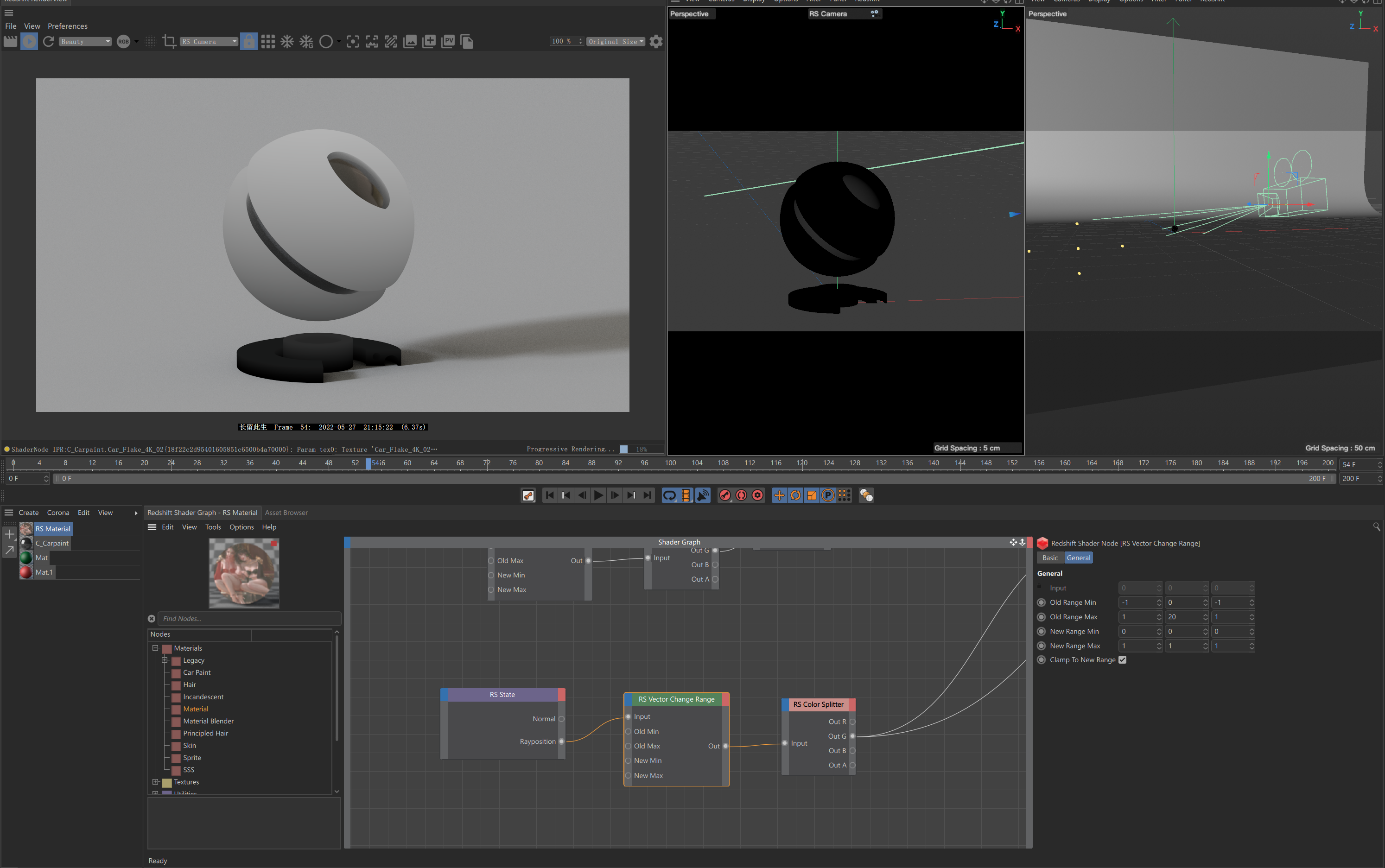
Task: Click the RGB channel icon
Action: tap(123, 41)
